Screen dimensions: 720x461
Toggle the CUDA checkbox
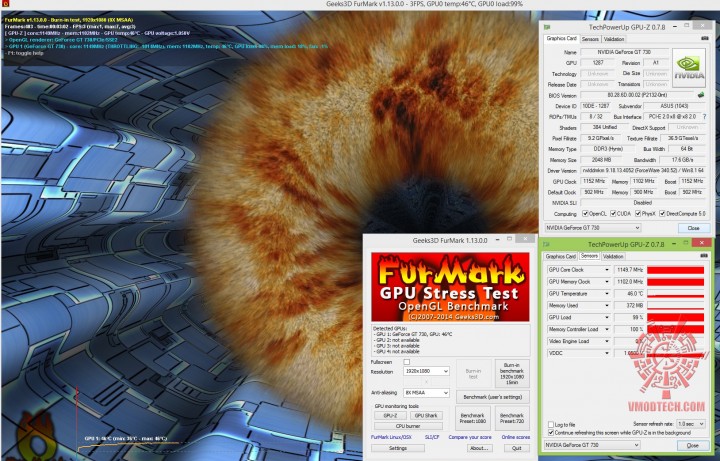(613, 214)
